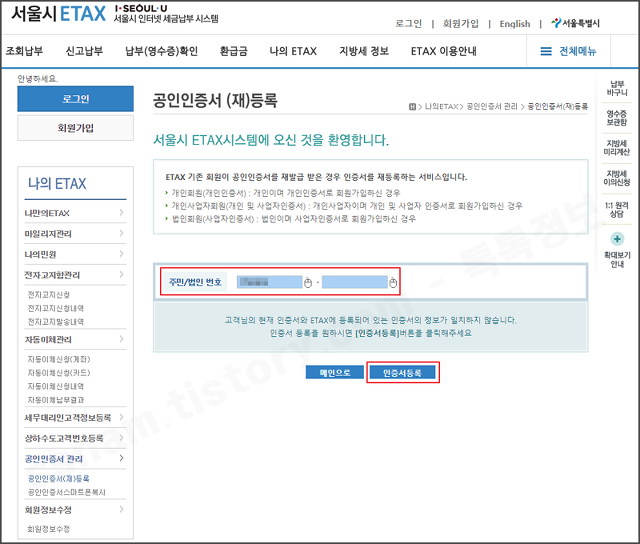Open 전자고지신청내역 submenu link
This screenshot has height=544, width=640.
[x=56, y=308]
